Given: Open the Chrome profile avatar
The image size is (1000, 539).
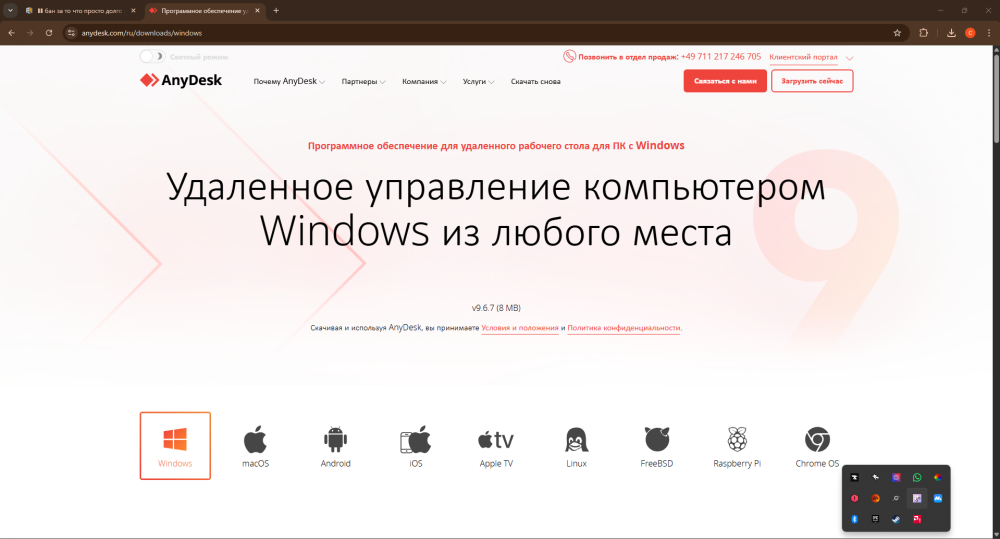Looking at the screenshot, I should click(970, 33).
